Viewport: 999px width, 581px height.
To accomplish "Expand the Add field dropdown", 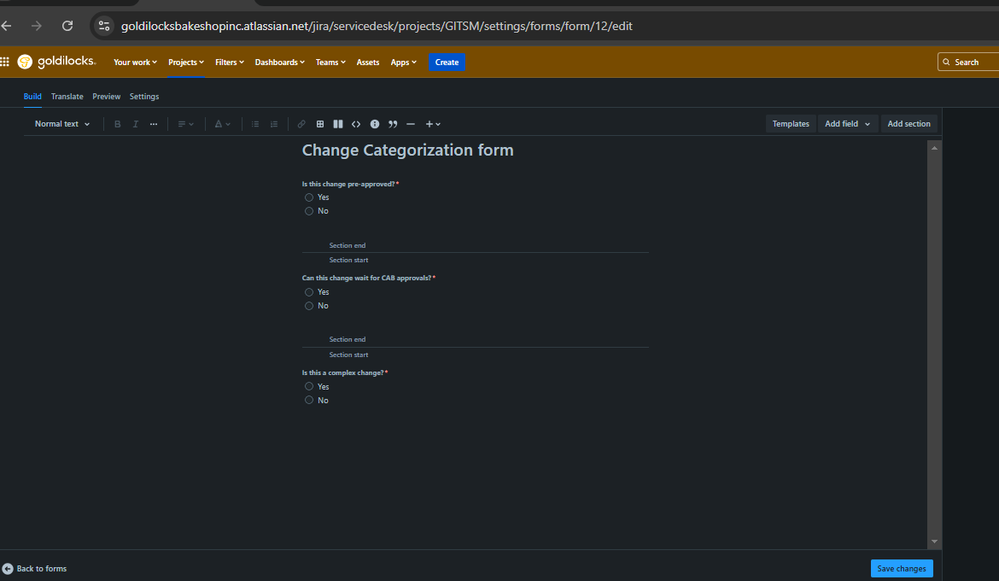I will pos(847,124).
